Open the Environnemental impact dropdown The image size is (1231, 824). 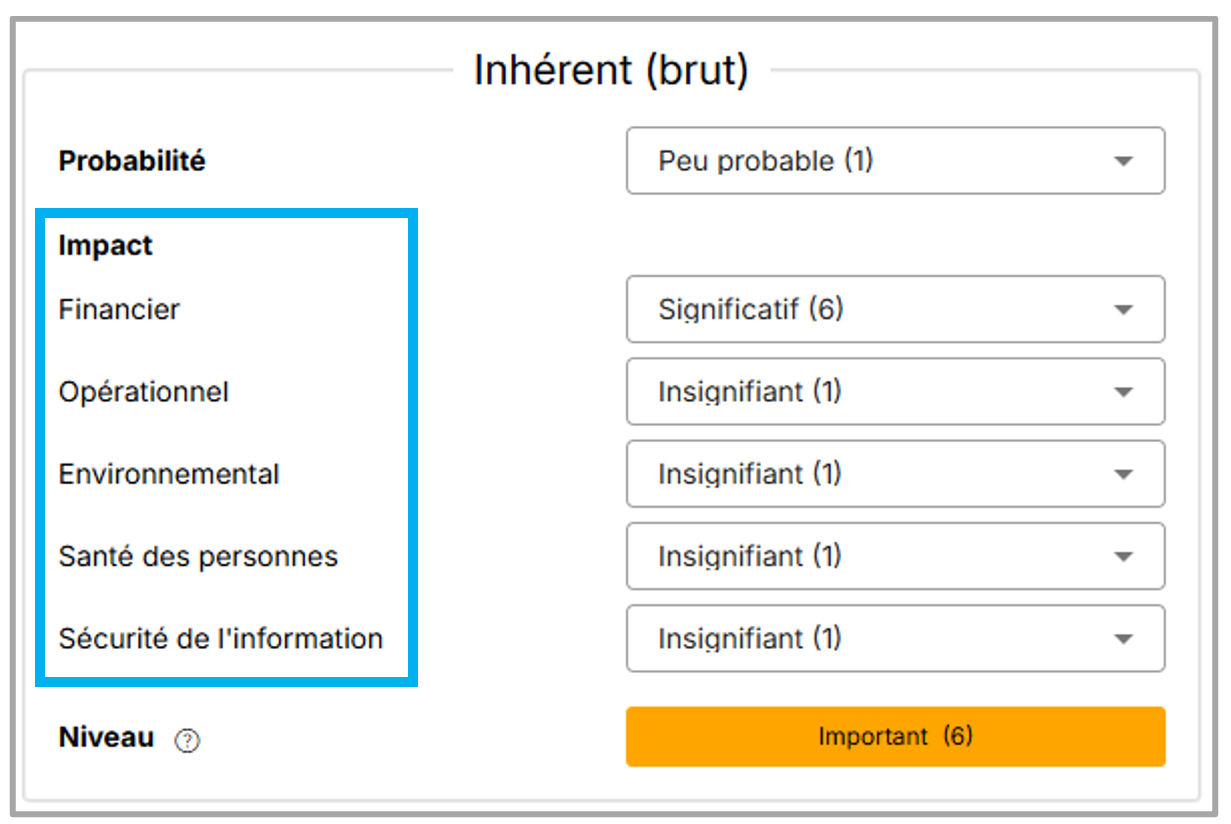tap(1123, 474)
